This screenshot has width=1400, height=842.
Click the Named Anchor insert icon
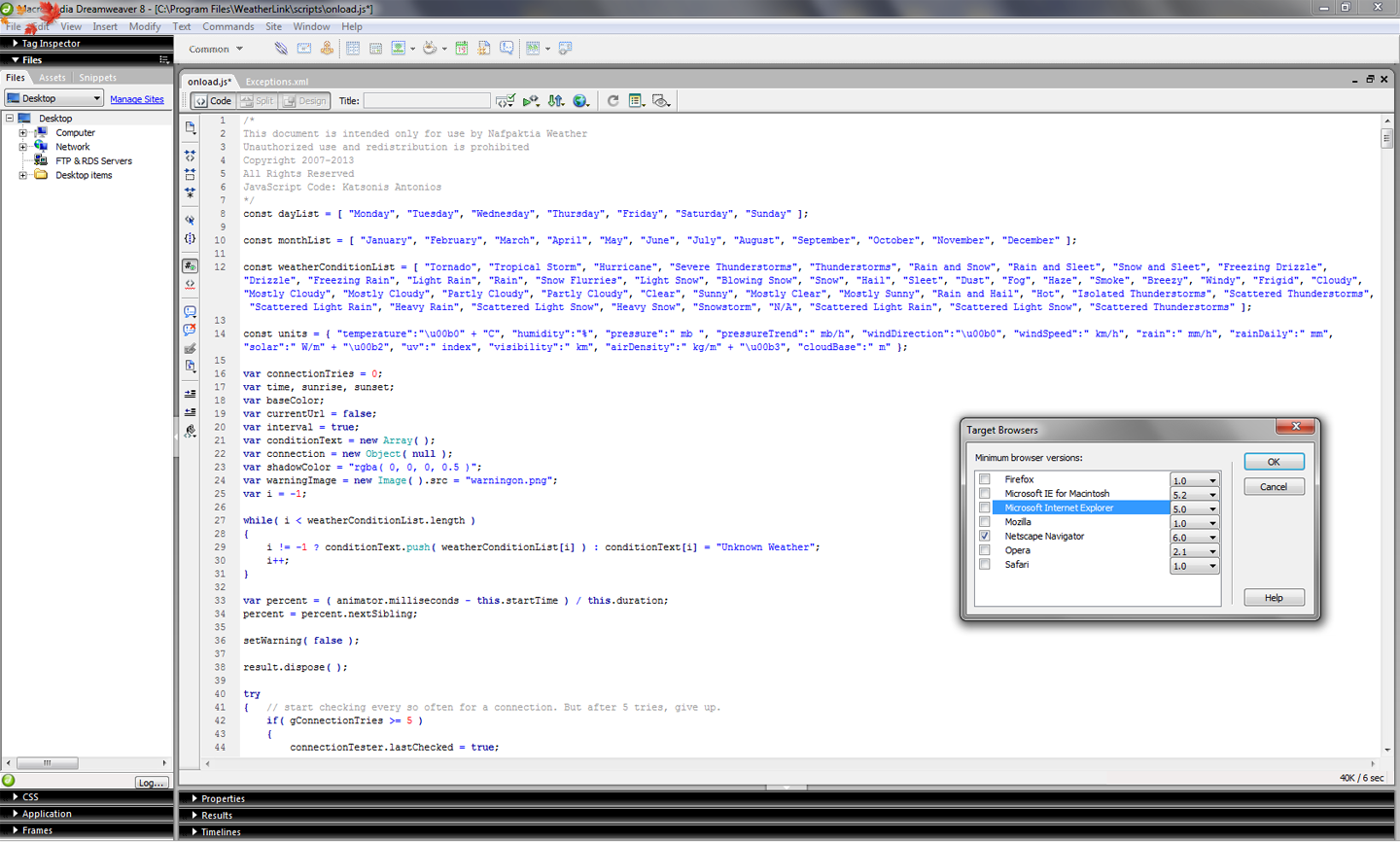pos(327,48)
